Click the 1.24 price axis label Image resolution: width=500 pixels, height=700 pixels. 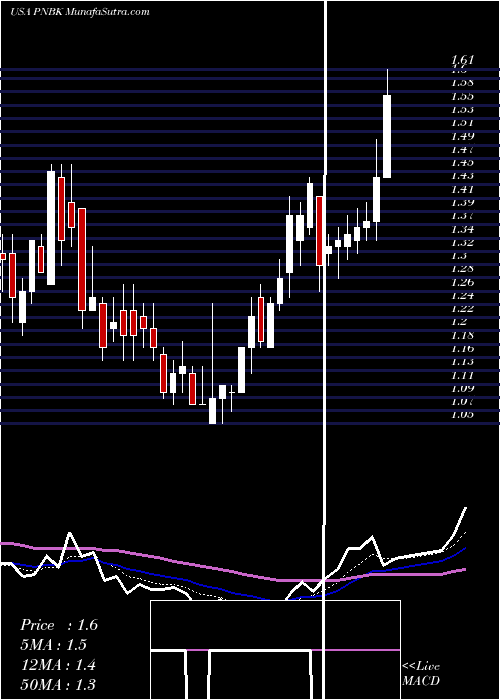(462, 296)
